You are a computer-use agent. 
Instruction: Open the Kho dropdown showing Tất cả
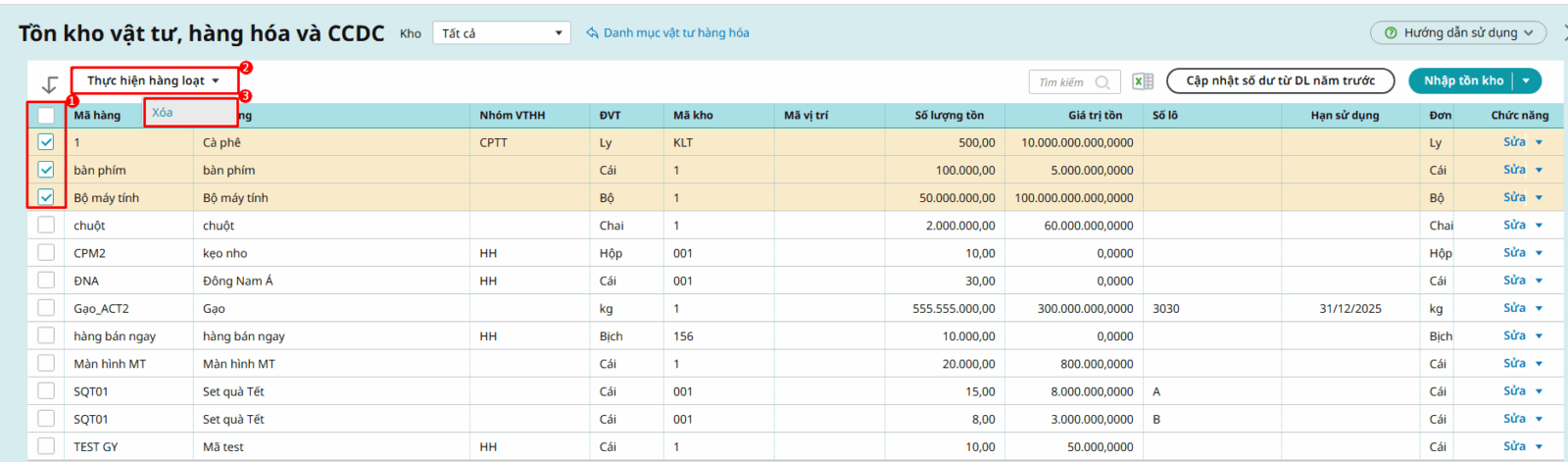(x=501, y=33)
